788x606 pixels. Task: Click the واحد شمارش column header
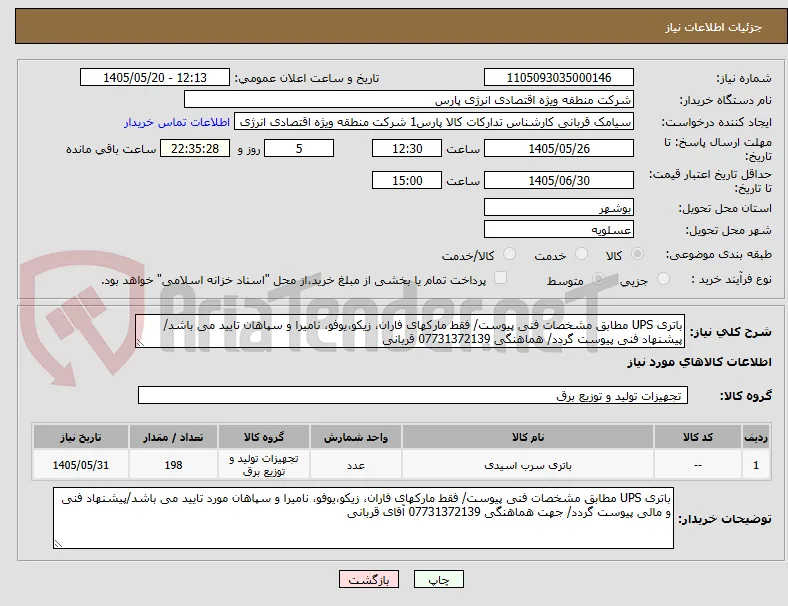tap(356, 437)
